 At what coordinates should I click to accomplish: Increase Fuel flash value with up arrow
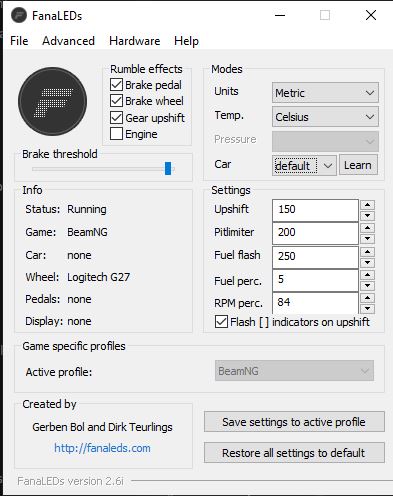(367, 252)
